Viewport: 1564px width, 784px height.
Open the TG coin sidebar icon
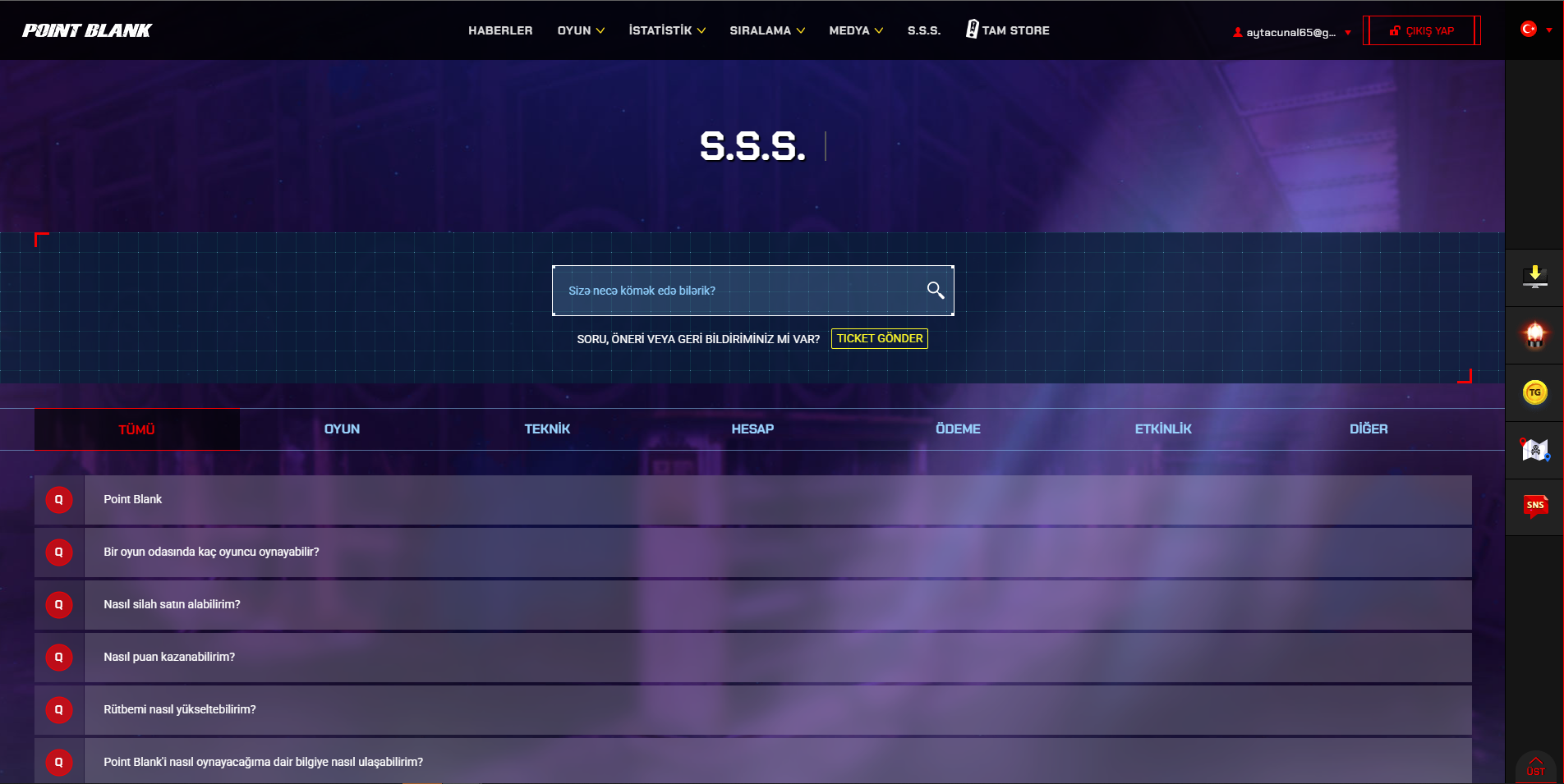1534,392
